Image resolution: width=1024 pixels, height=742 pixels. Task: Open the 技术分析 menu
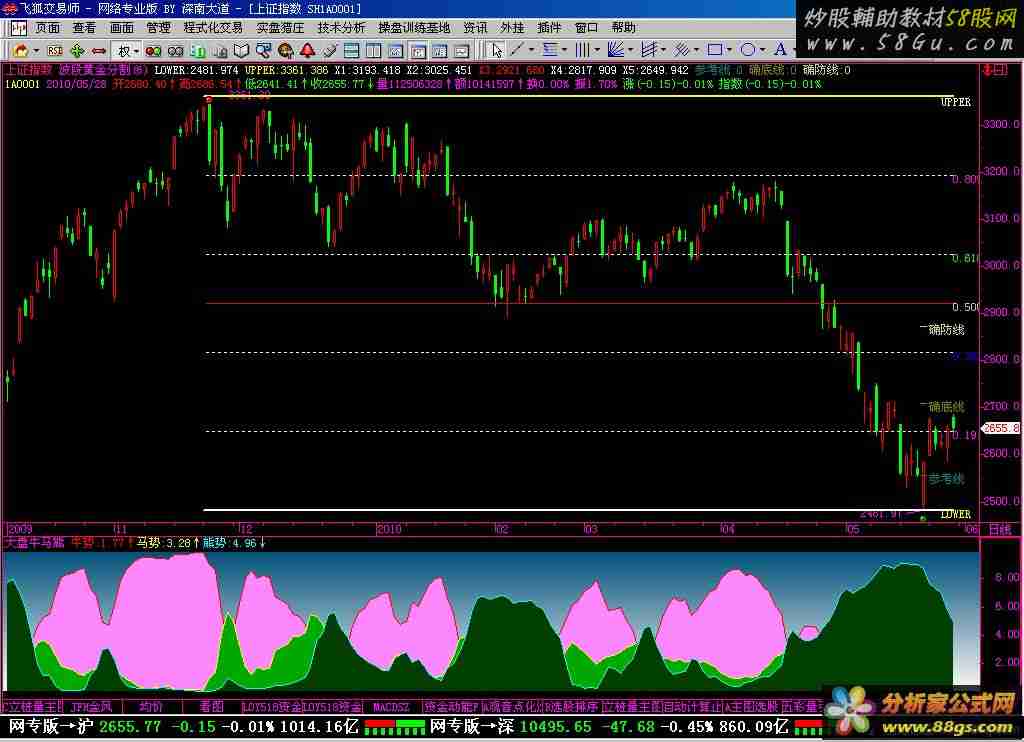point(341,27)
